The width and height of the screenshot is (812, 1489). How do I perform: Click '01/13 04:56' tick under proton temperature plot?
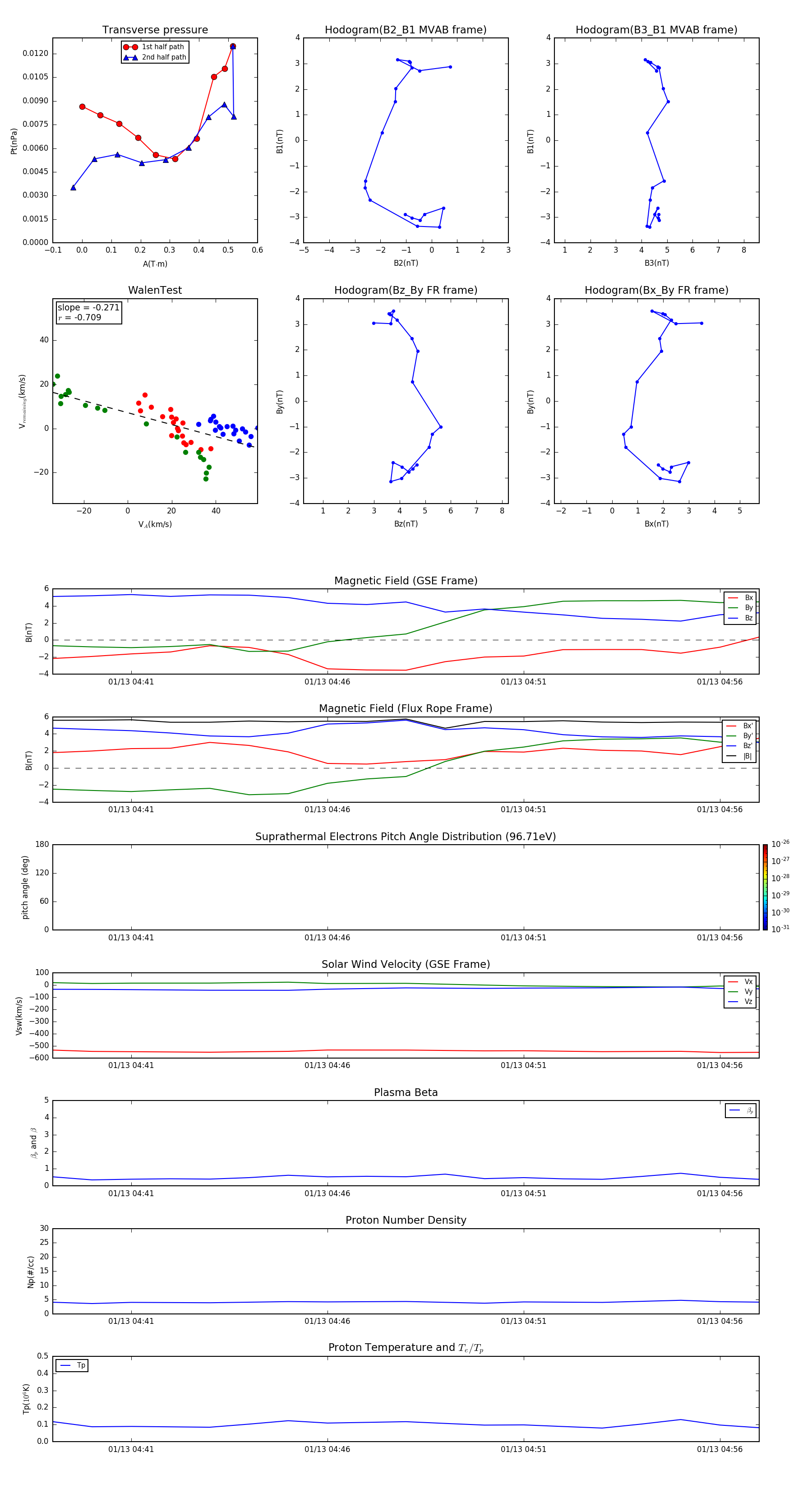point(720,1449)
